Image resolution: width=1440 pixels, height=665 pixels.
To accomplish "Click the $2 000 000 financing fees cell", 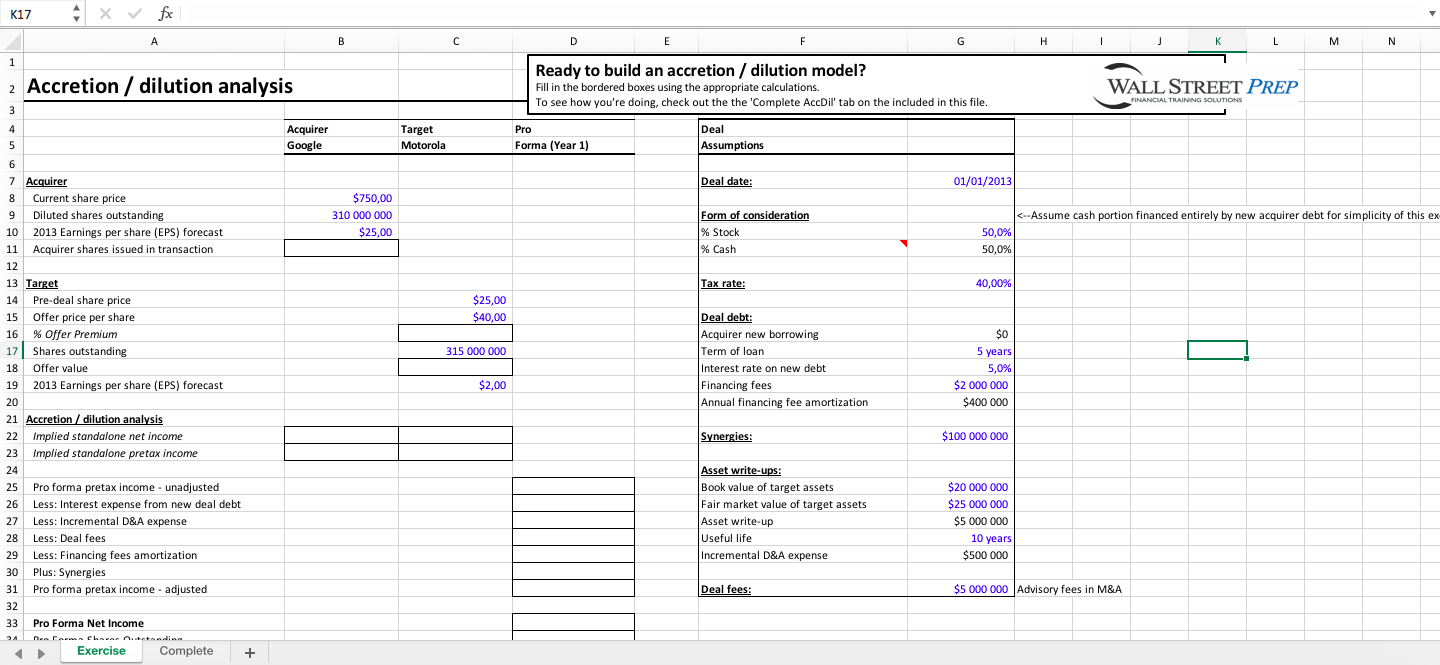I will tap(960, 385).
